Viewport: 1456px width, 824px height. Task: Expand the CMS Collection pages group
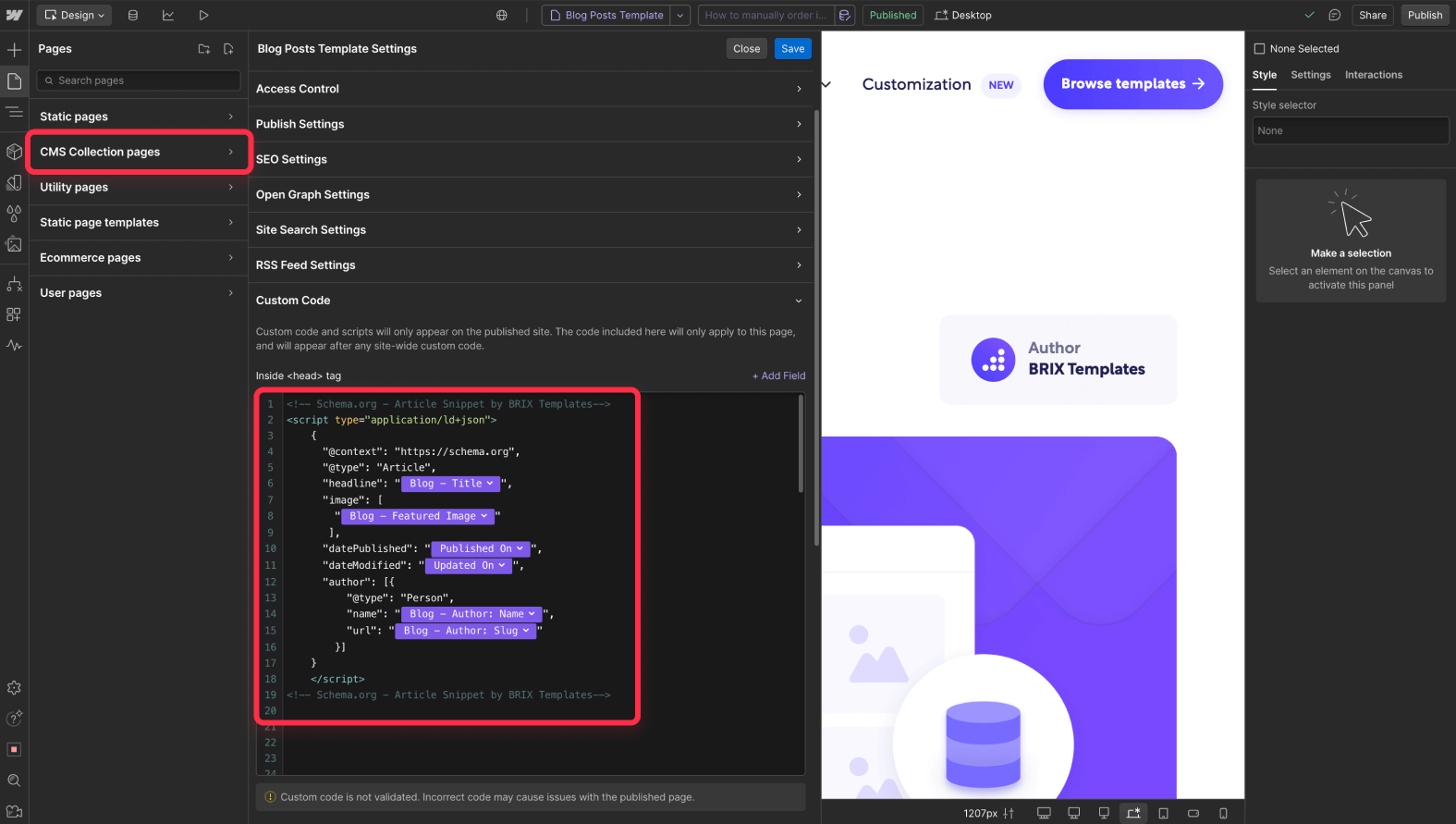[x=138, y=152]
